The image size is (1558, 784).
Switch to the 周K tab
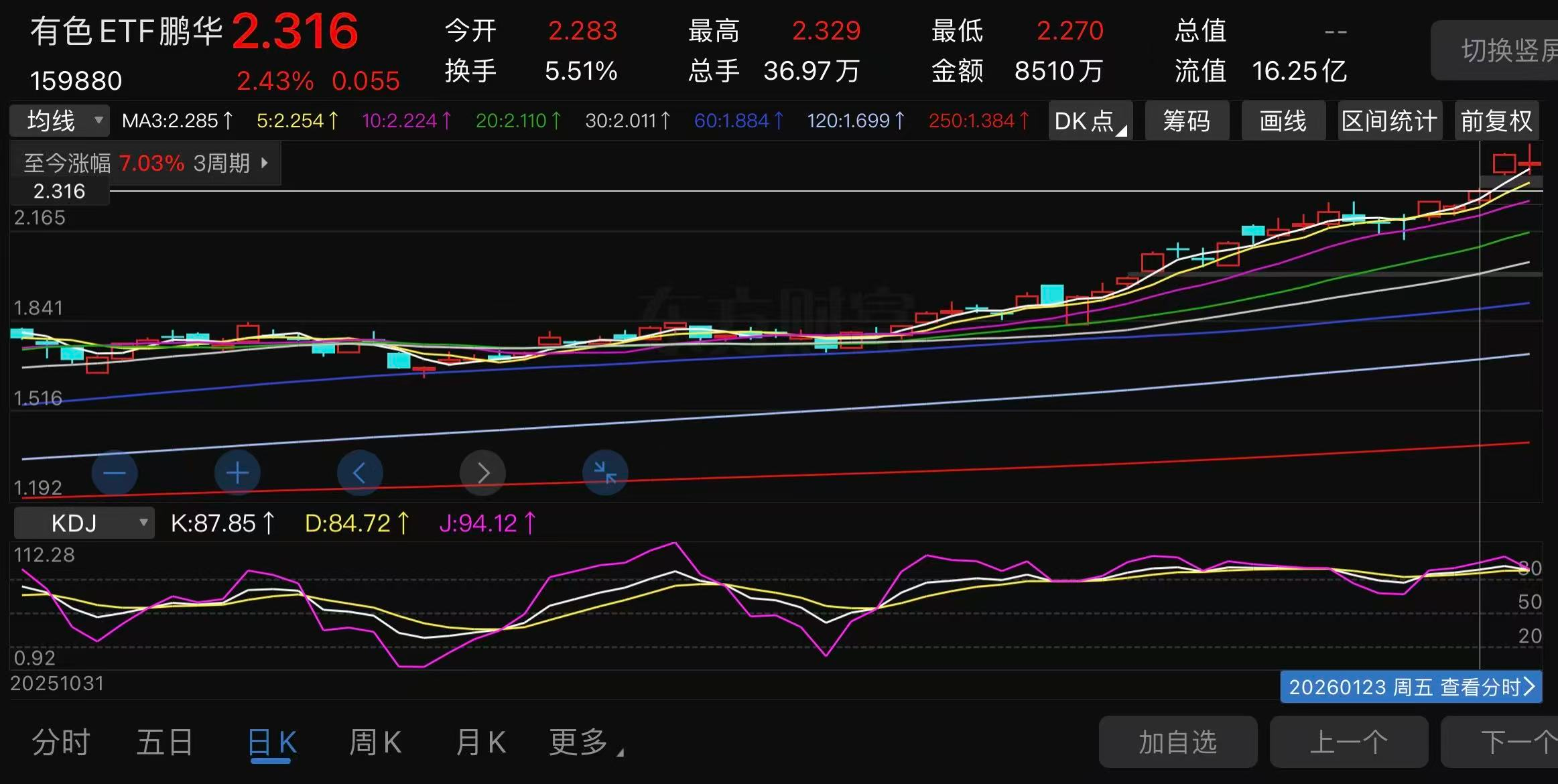(375, 742)
